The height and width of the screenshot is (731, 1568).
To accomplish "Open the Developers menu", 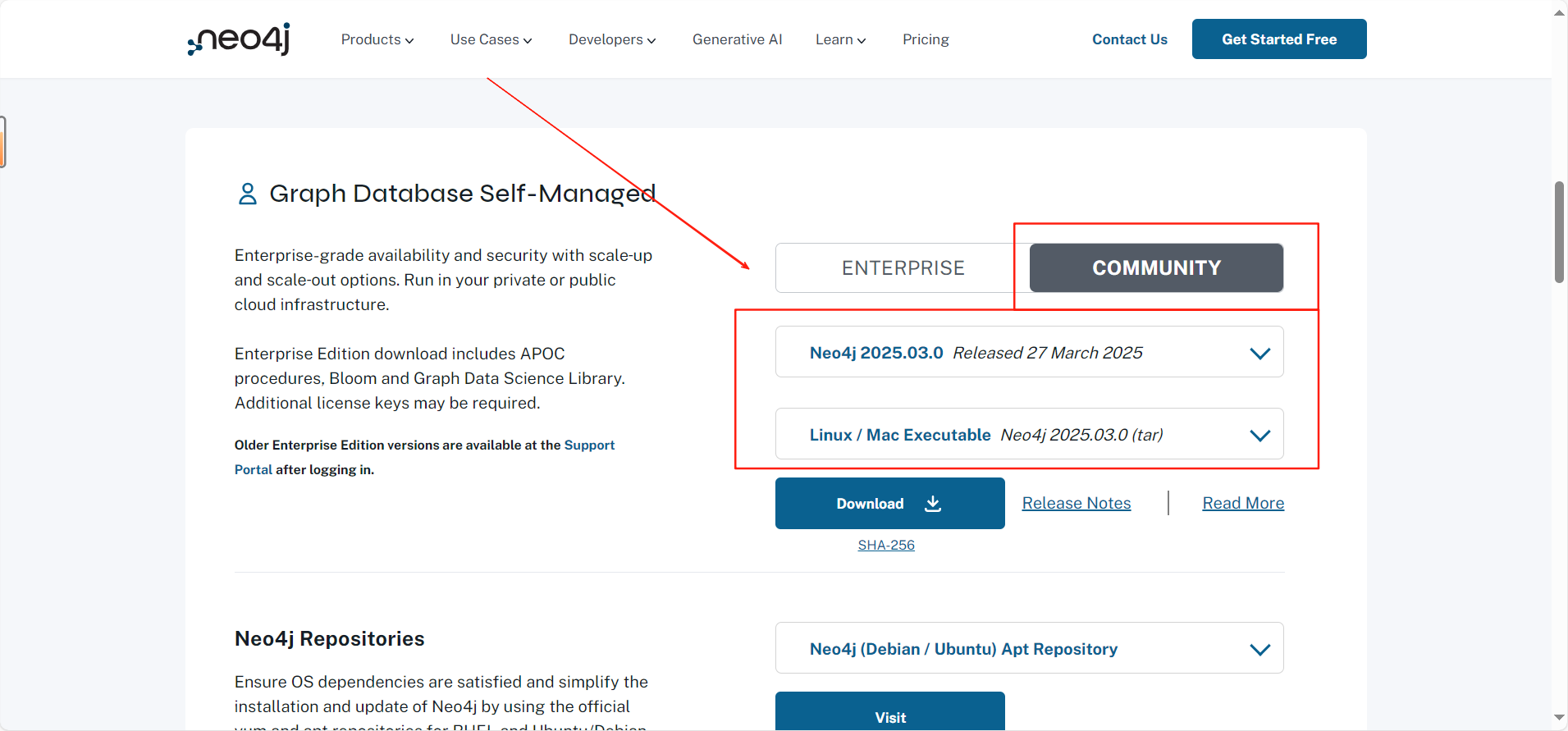I will (612, 39).
